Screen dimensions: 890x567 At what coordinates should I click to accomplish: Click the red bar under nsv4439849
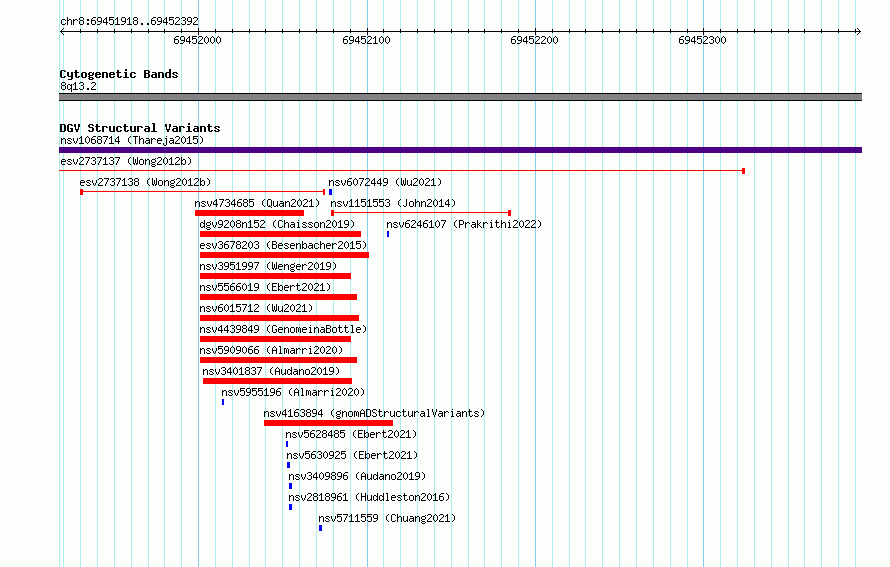275,339
